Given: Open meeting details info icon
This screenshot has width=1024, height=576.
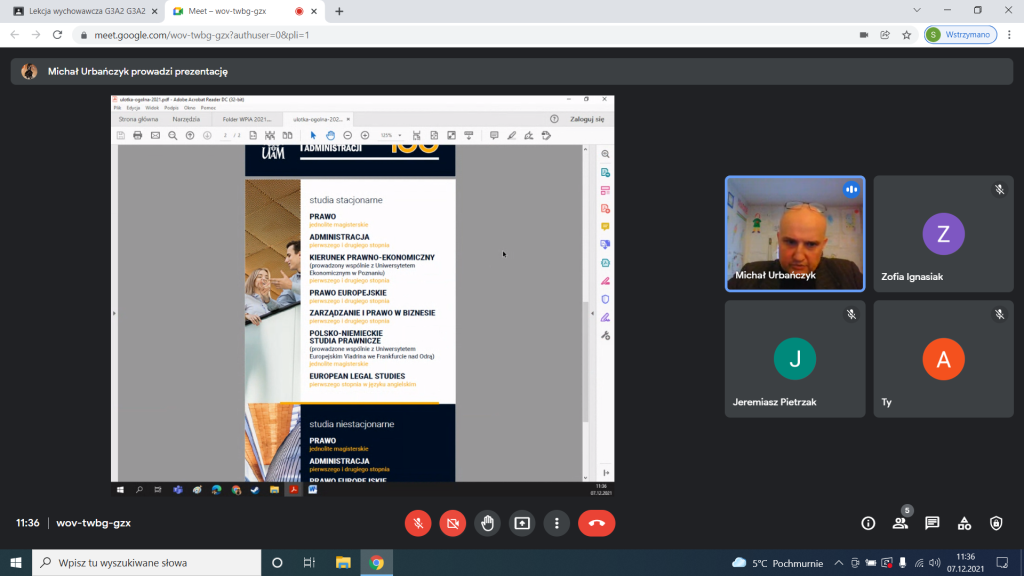Looking at the screenshot, I should [x=868, y=523].
